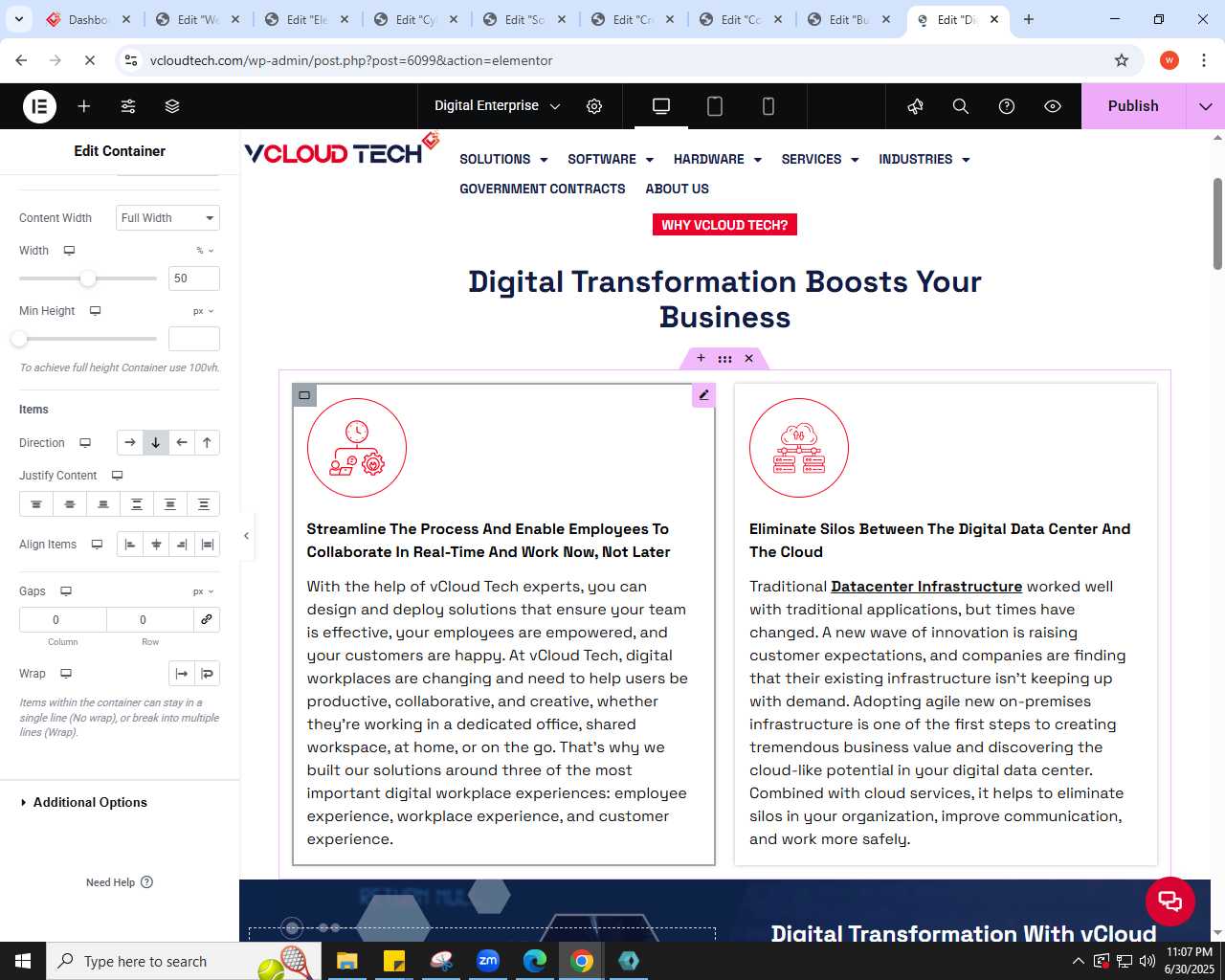Viewport: 1225px width, 980px height.
Task: Open the INDUSTRIES menu
Action: (924, 159)
